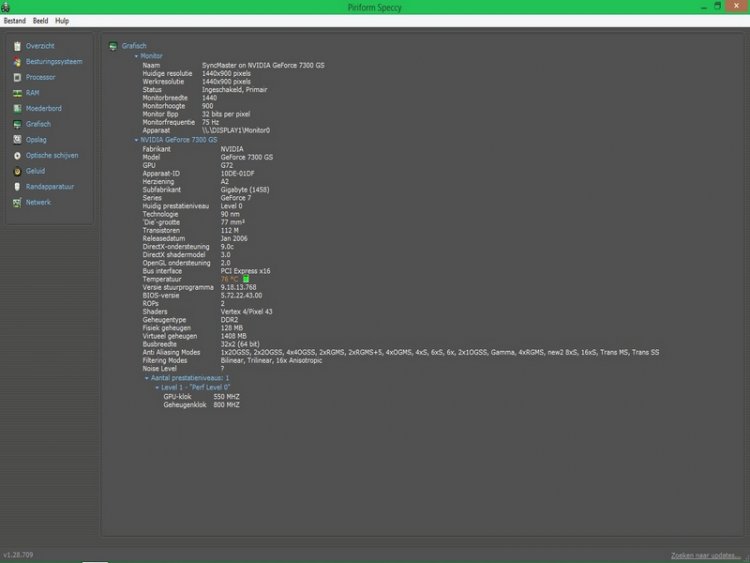Open the Moederbord icon in sidebar
This screenshot has height=563, width=750.
click(x=17, y=108)
